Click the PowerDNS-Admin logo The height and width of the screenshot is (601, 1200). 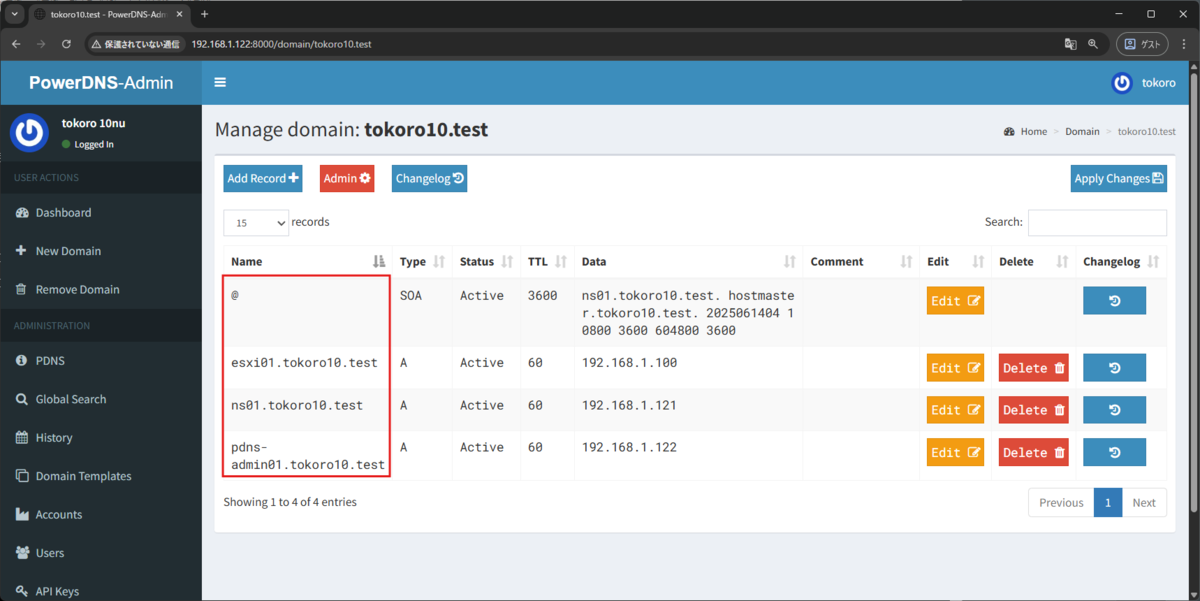[x=101, y=83]
